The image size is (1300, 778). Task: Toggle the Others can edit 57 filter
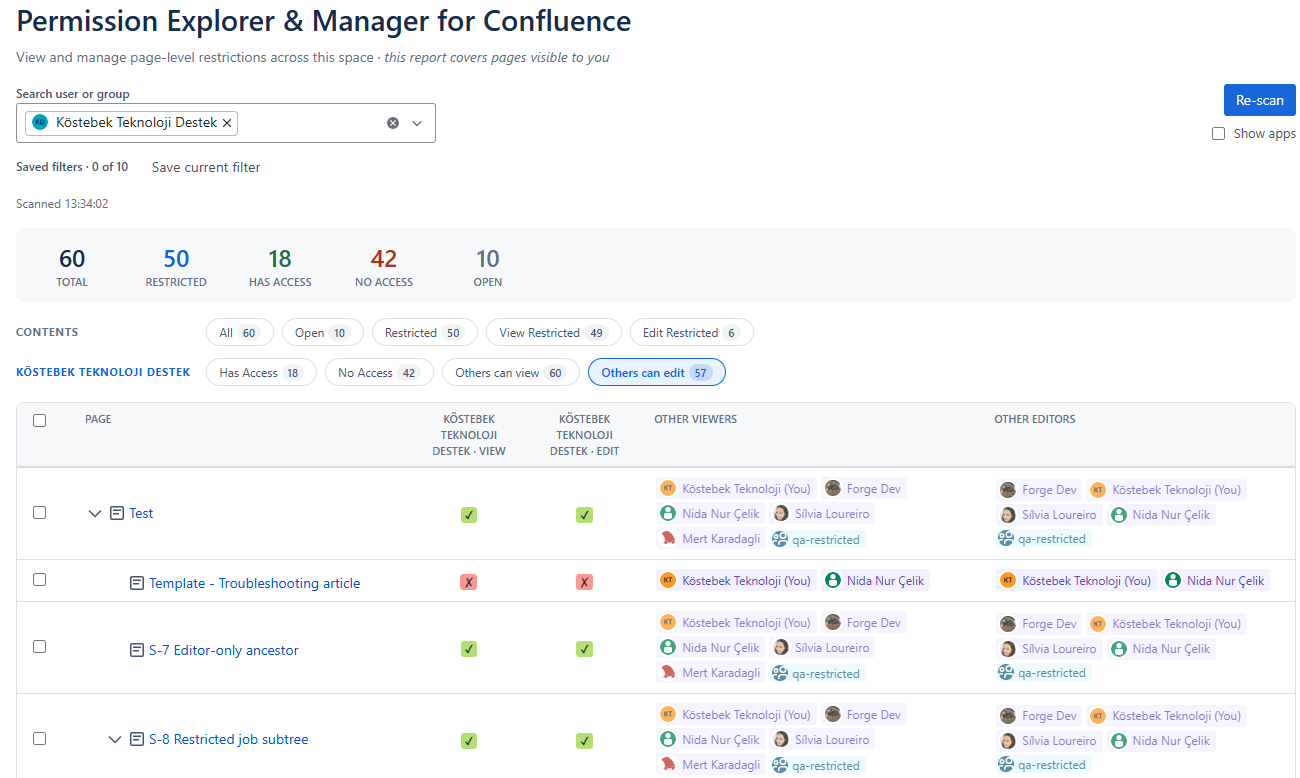pos(656,373)
